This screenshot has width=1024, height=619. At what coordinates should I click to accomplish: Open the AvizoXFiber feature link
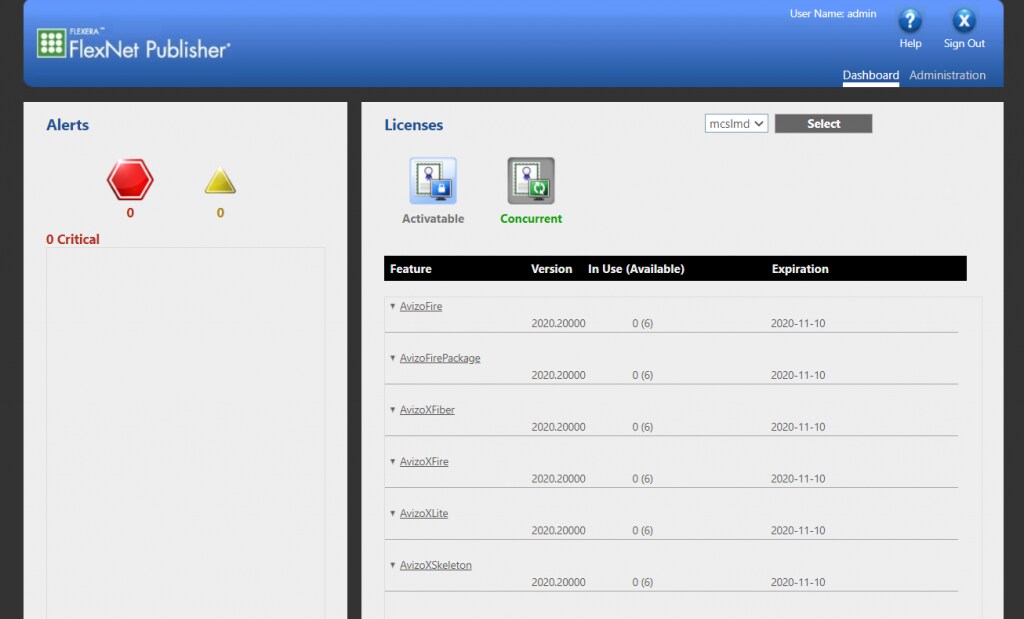click(x=426, y=410)
